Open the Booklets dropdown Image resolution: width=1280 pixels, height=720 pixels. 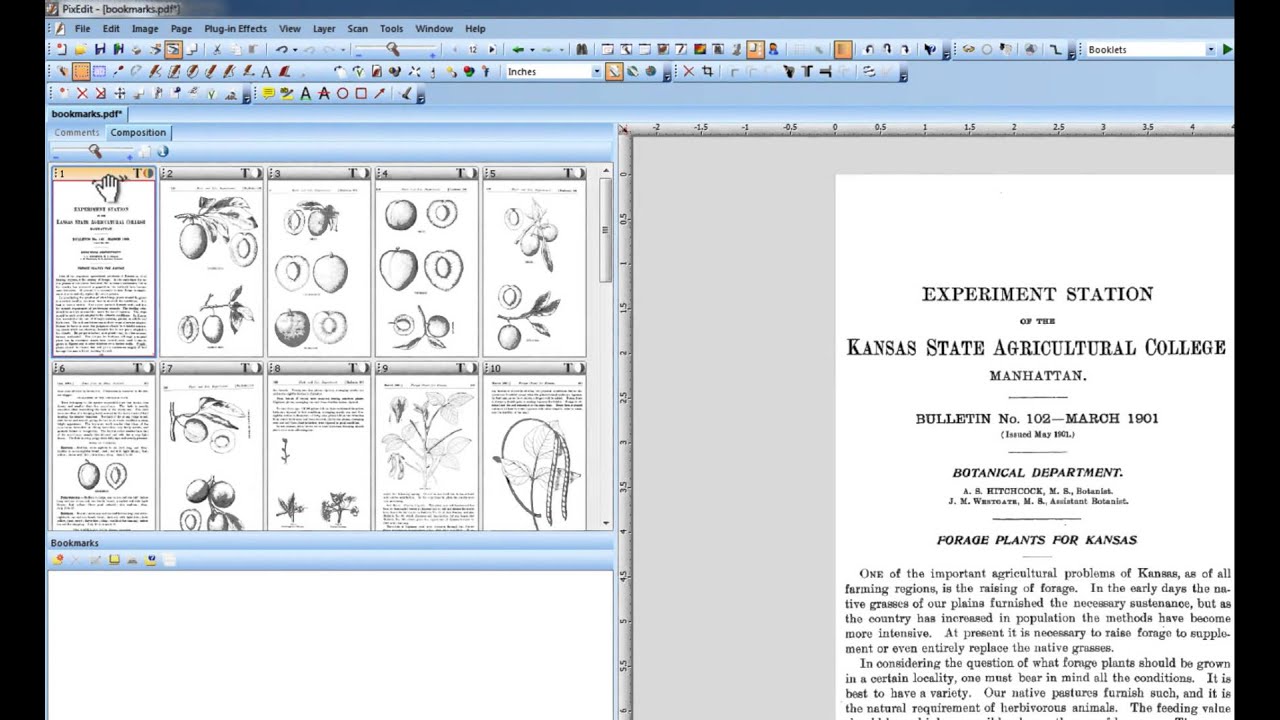[1210, 49]
